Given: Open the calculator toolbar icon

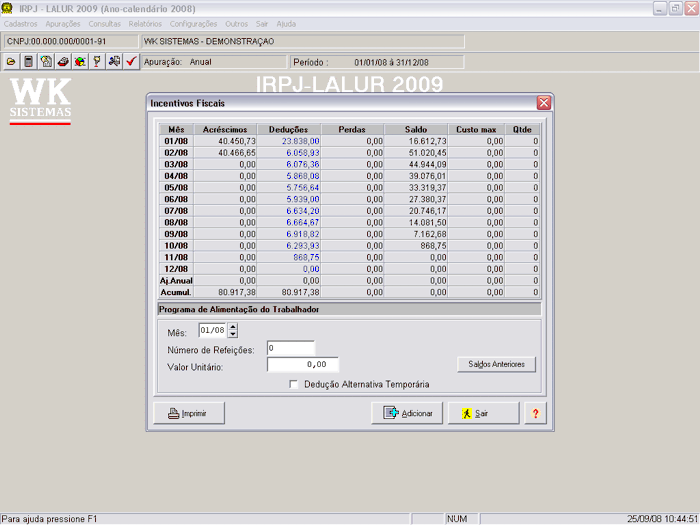Looking at the screenshot, I should click(28, 61).
